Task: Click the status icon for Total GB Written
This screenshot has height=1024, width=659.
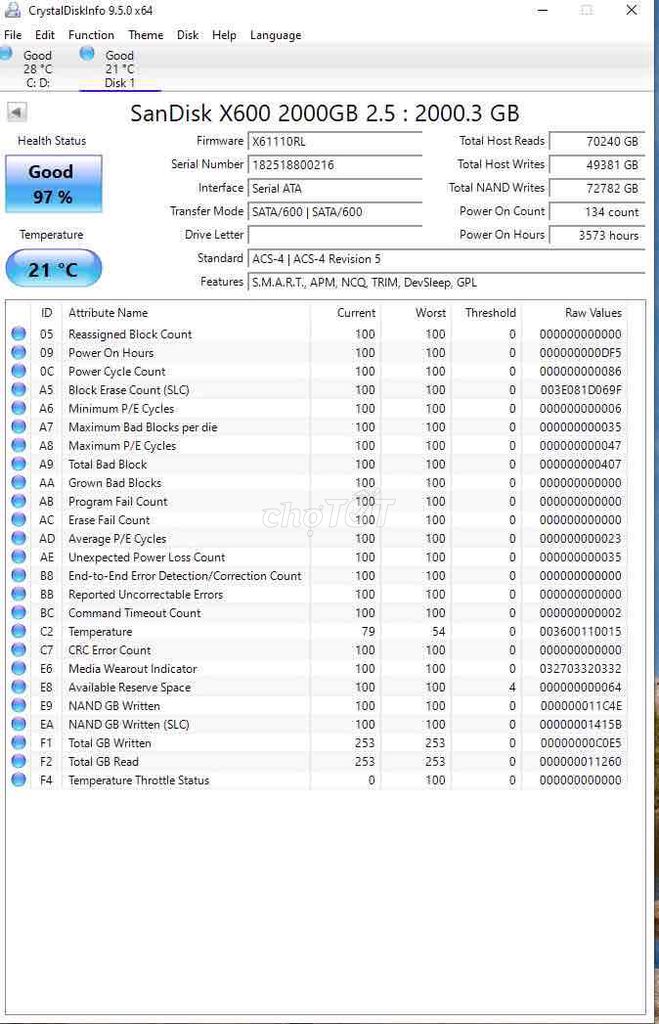Action: pyautogui.click(x=18, y=743)
